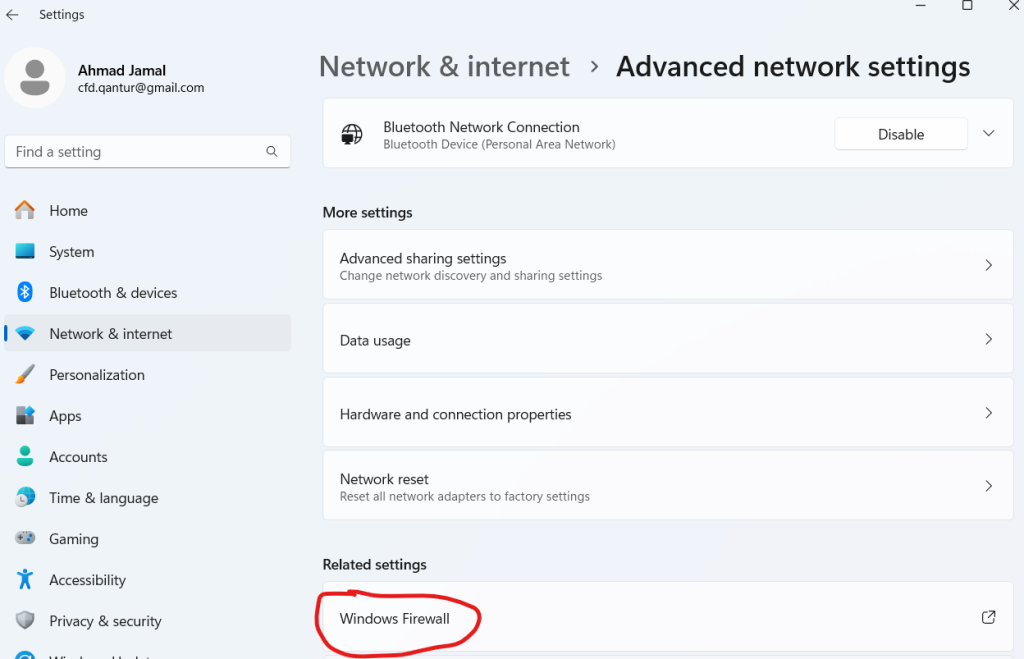1024x659 pixels.
Task: Go to System settings page
Action: [x=71, y=252]
